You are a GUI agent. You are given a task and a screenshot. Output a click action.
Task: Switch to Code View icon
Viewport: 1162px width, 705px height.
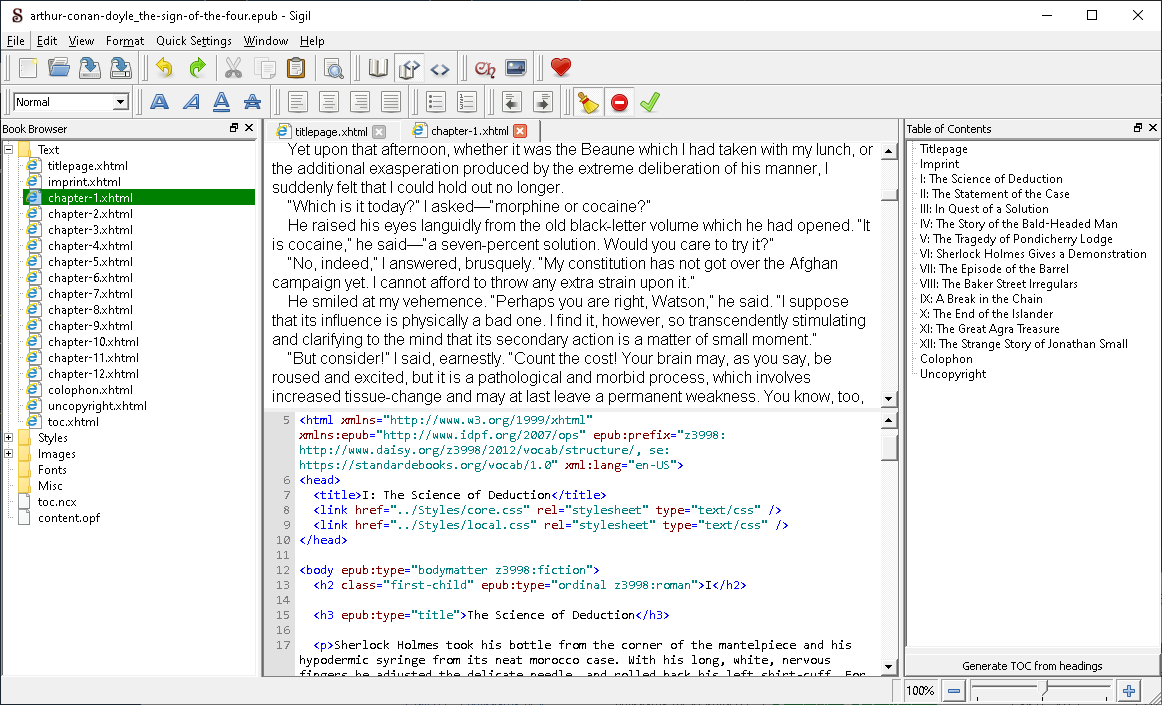pyautogui.click(x=439, y=68)
